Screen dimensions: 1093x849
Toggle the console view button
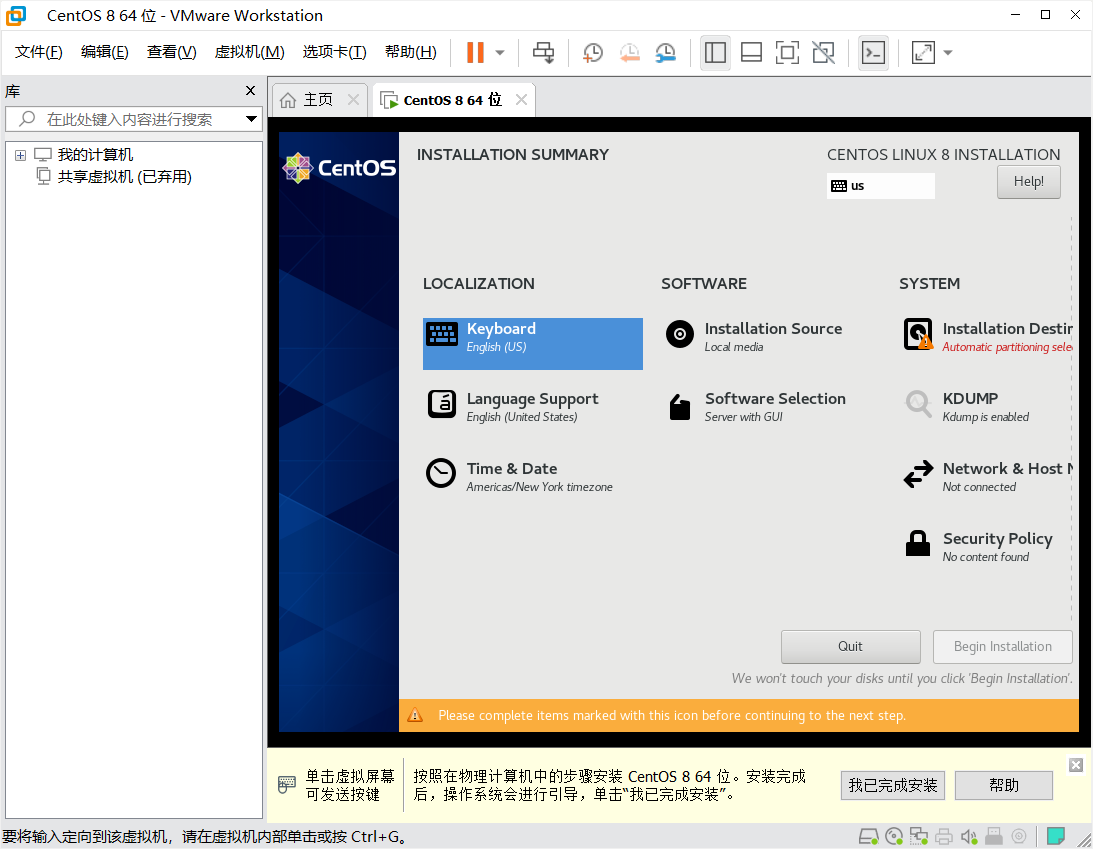tap(873, 52)
